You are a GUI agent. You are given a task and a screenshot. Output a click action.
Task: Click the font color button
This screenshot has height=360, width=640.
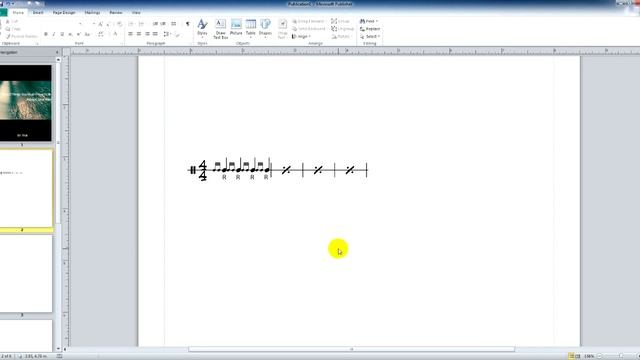click(x=116, y=34)
